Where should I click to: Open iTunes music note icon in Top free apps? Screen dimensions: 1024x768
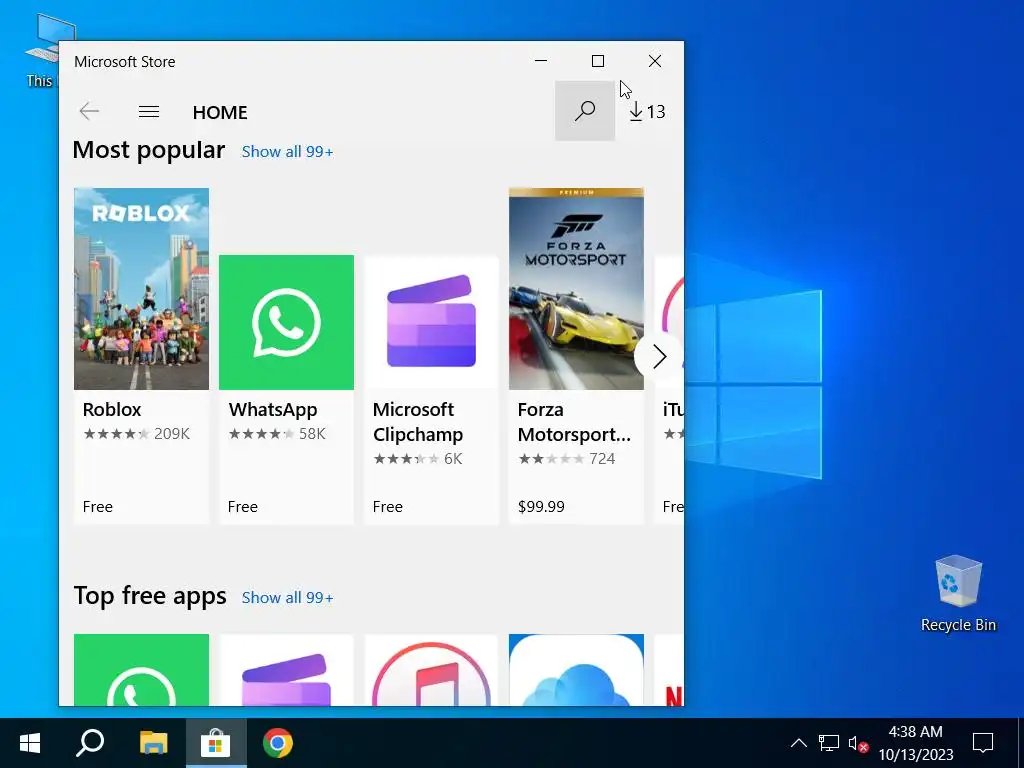point(431,669)
